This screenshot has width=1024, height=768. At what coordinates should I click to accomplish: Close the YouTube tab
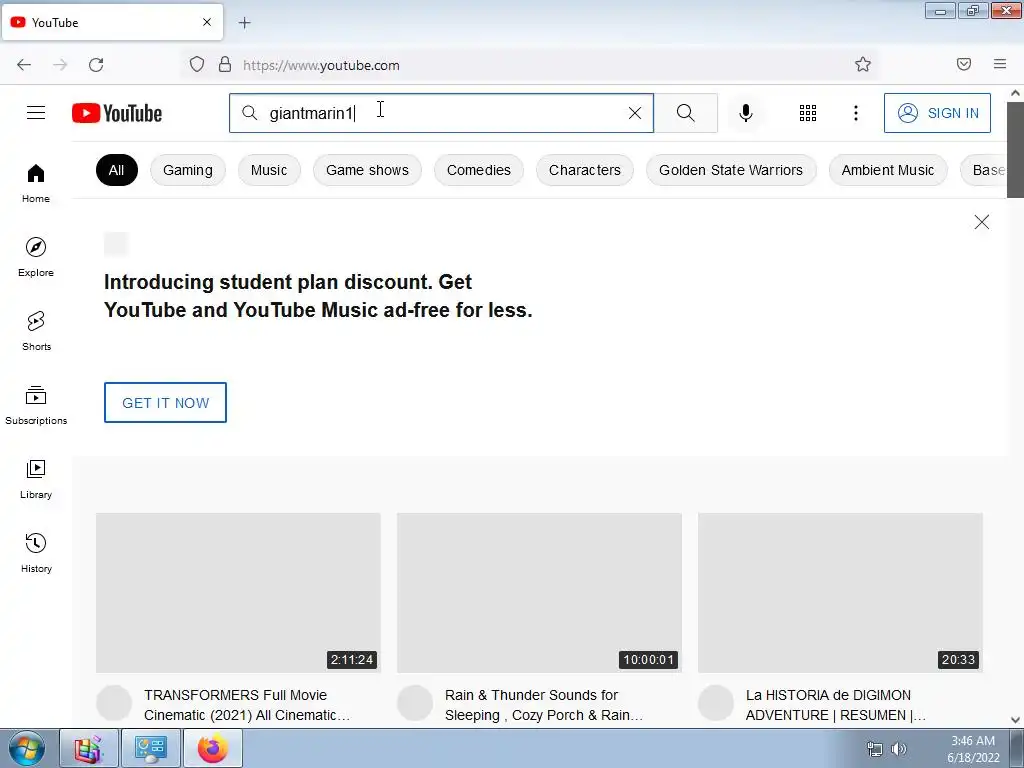[x=207, y=22]
